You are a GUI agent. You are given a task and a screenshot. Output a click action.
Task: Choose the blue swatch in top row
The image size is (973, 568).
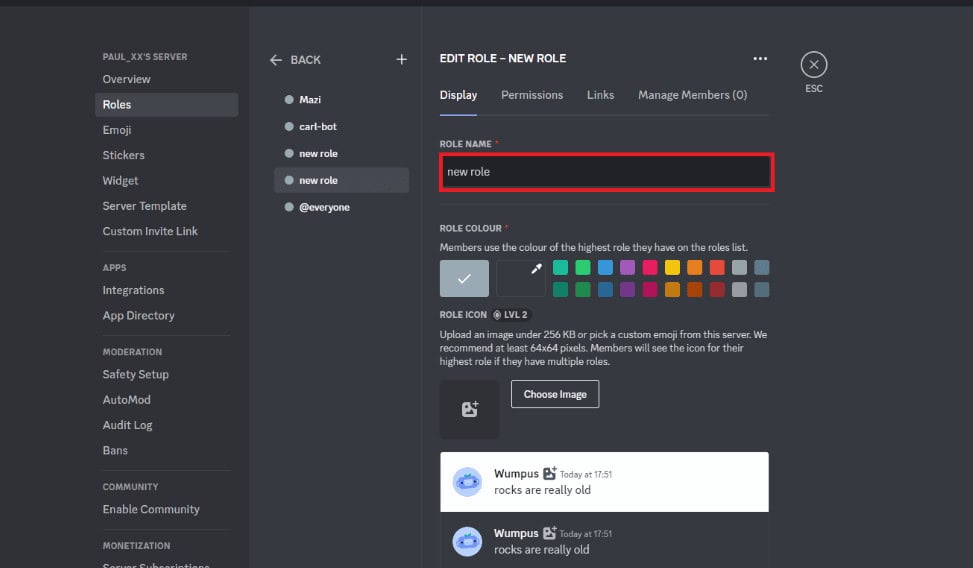click(605, 268)
